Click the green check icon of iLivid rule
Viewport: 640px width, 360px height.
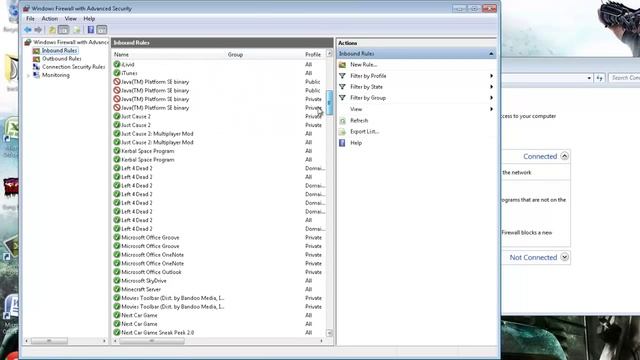117,64
